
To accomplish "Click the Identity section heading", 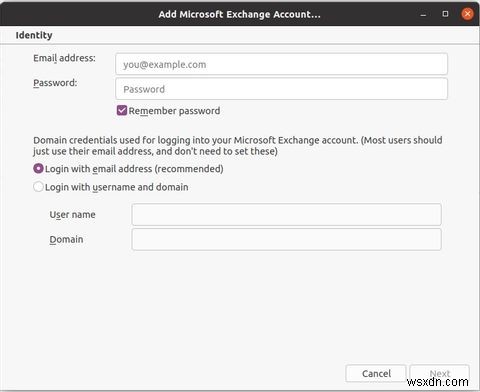I will [34, 35].
